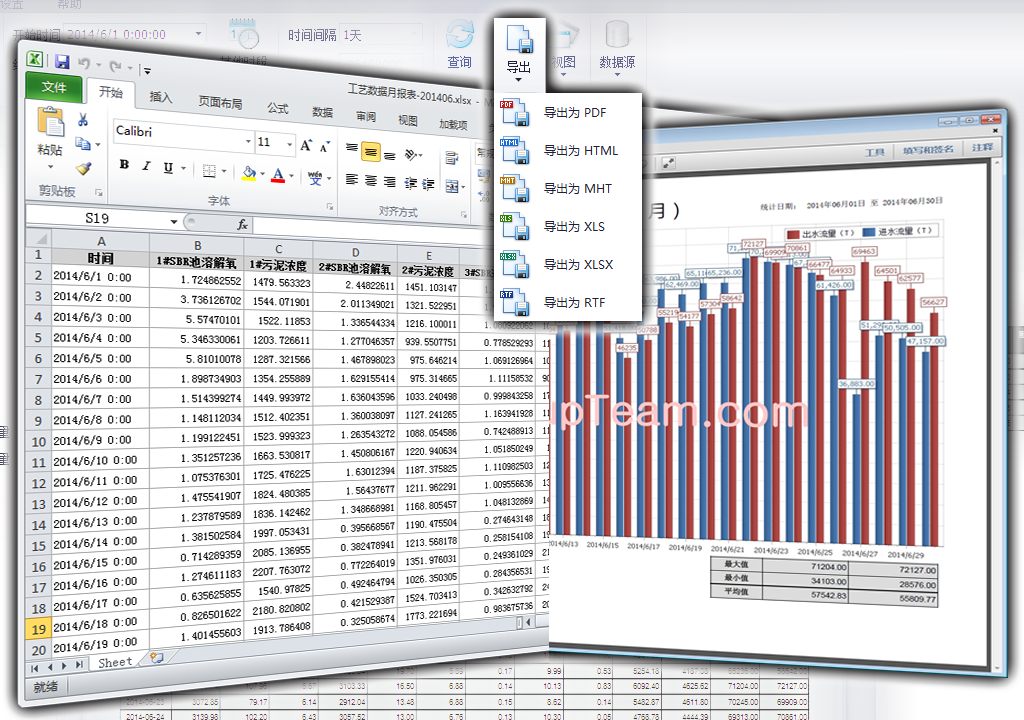Cut selection with the scissors icon

83,120
